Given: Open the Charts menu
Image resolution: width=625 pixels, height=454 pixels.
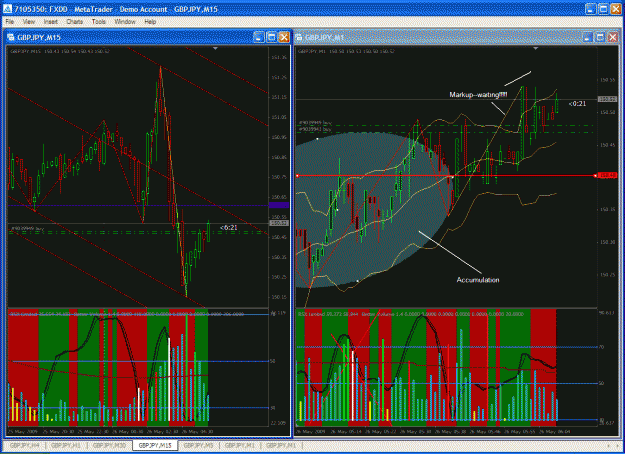Looking at the screenshot, I should 75,22.
